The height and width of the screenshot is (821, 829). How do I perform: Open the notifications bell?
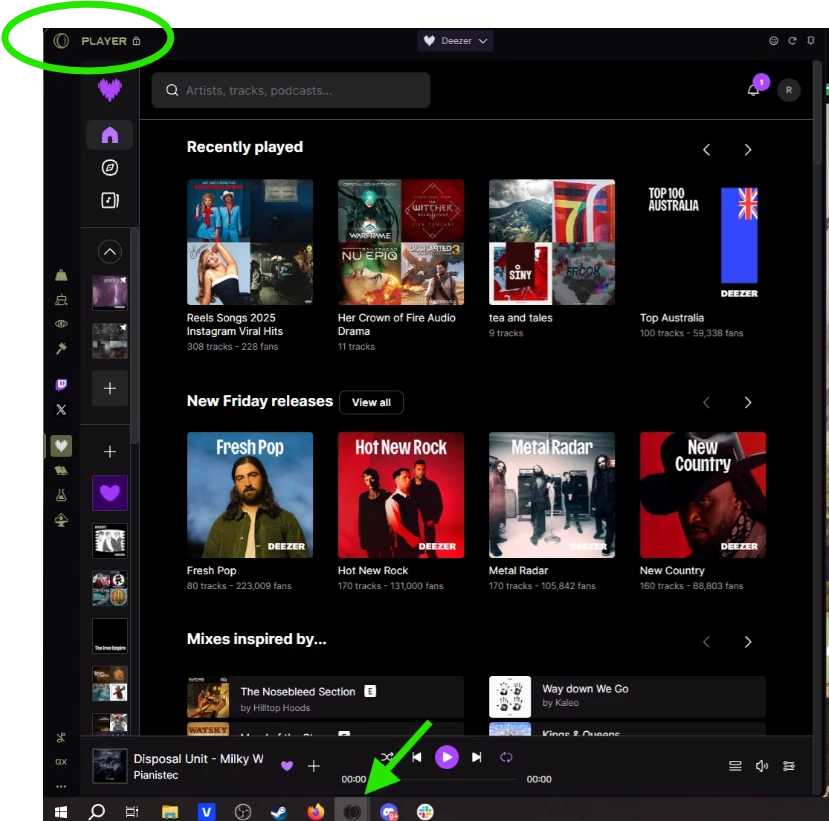(753, 90)
